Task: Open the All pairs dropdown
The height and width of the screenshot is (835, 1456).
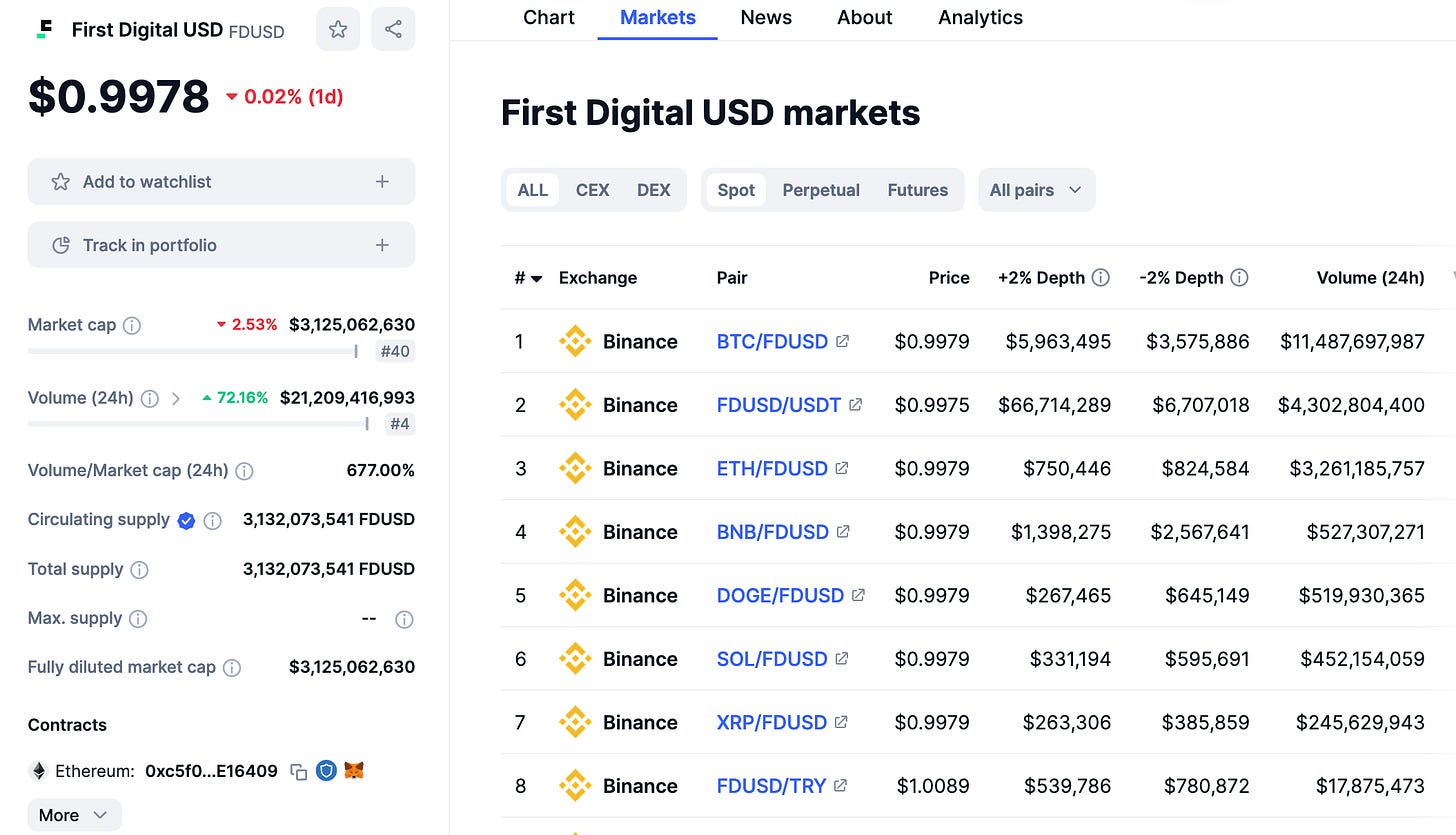Action: [x=1037, y=190]
